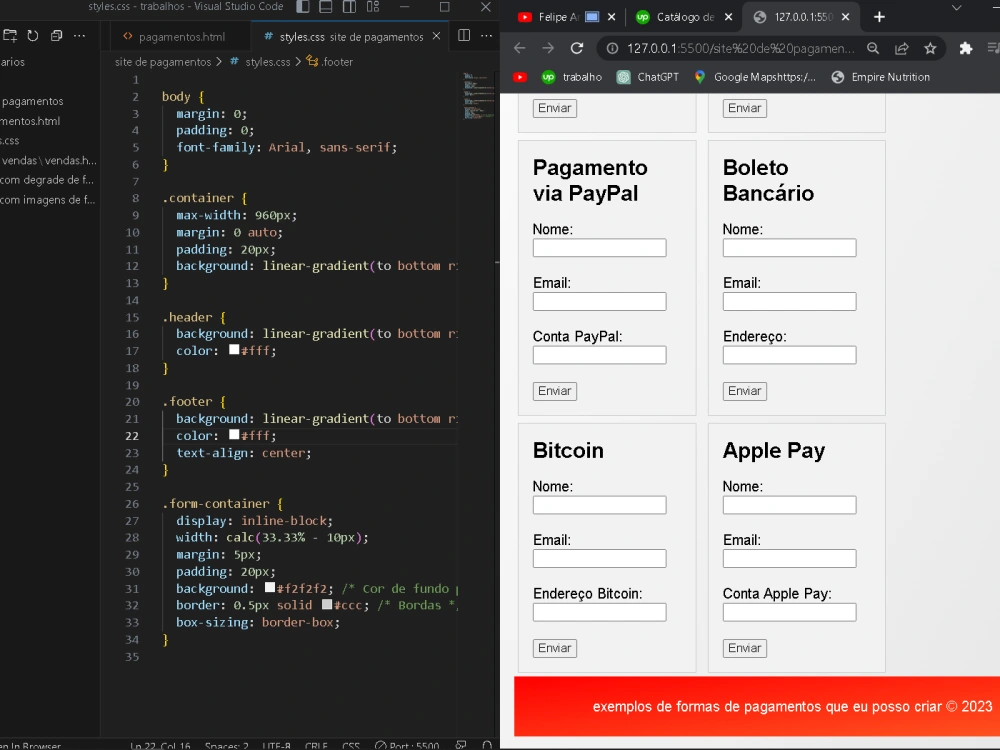Open the YouTube bookmark icon
Viewport: 1000px width, 750px height.
click(x=520, y=77)
